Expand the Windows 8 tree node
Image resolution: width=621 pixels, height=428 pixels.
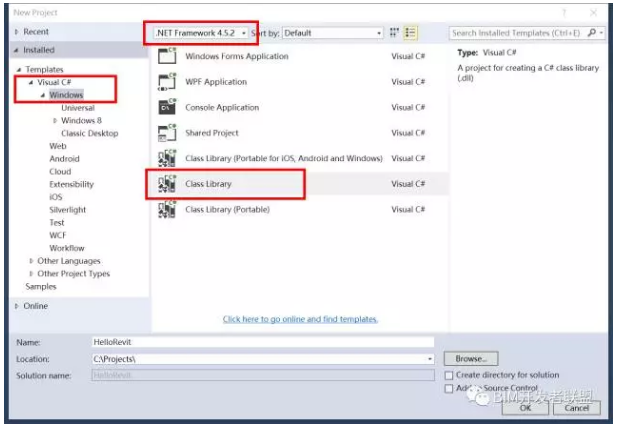tap(55, 120)
